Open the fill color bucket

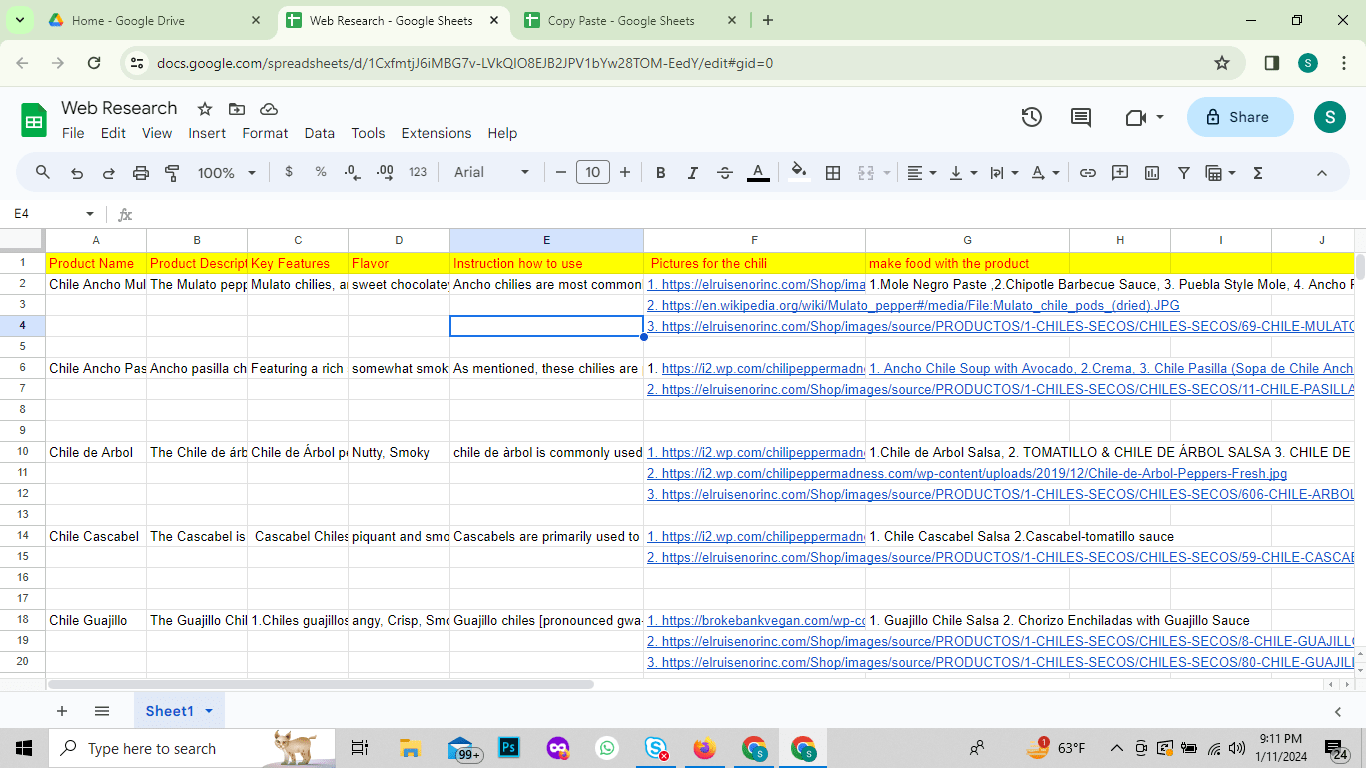tap(799, 172)
